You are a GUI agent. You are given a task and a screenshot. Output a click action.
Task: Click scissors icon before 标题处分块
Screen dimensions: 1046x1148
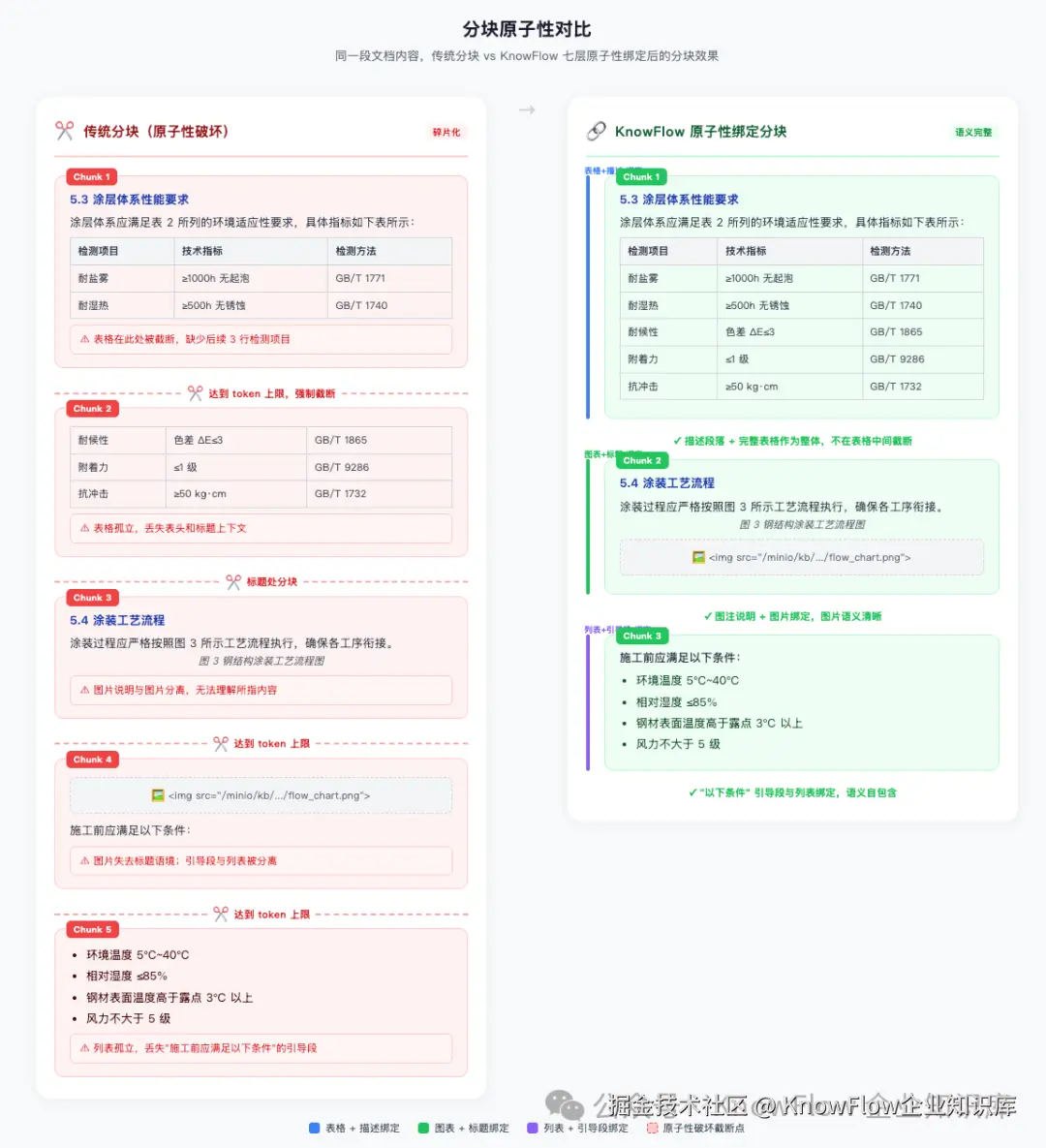[x=232, y=582]
